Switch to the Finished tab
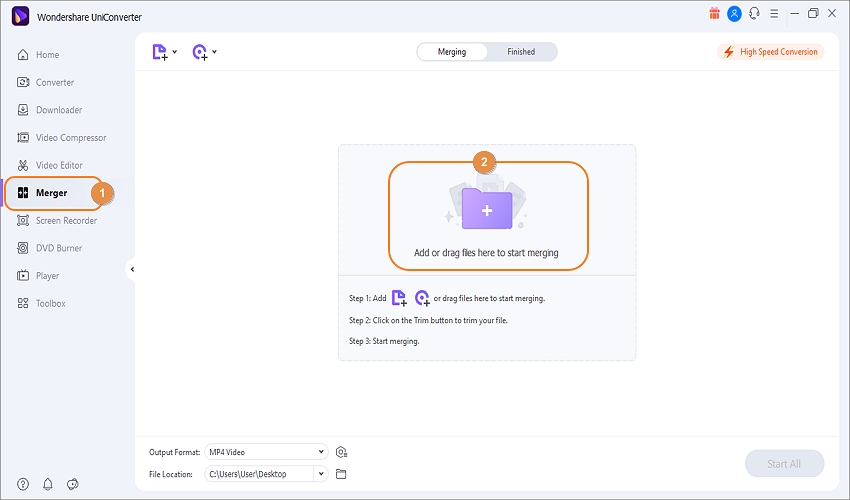The width and height of the screenshot is (850, 500). click(x=521, y=52)
